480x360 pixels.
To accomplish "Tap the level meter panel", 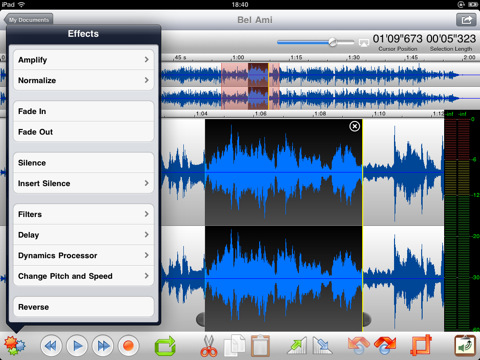I will (461, 221).
